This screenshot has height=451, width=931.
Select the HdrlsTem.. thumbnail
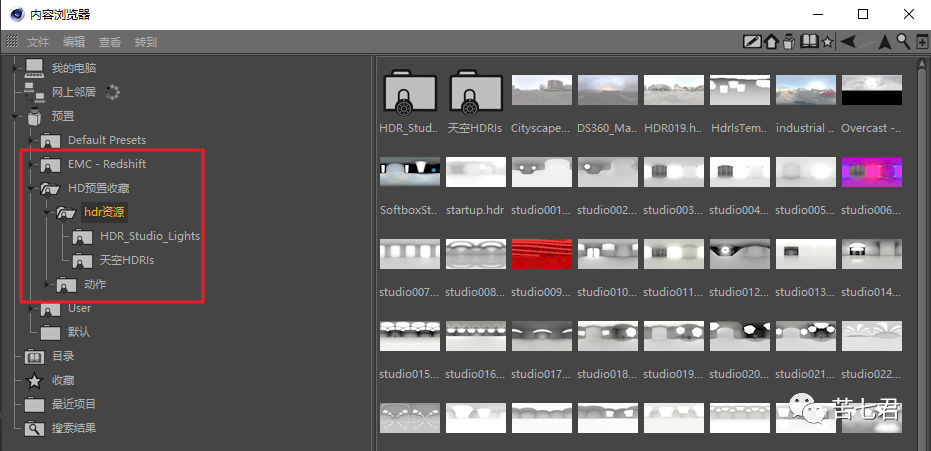[740, 90]
